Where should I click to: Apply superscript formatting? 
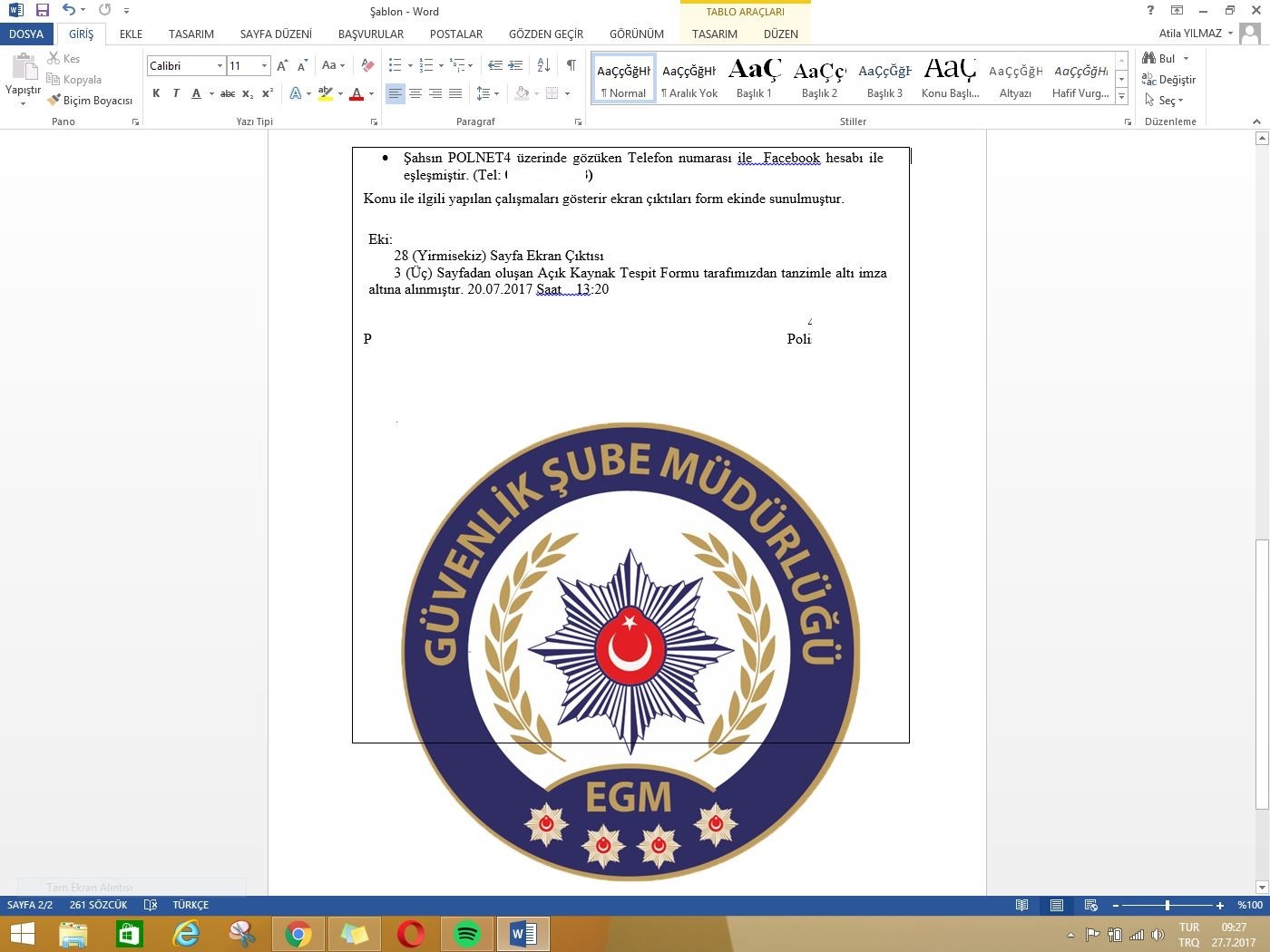[268, 93]
